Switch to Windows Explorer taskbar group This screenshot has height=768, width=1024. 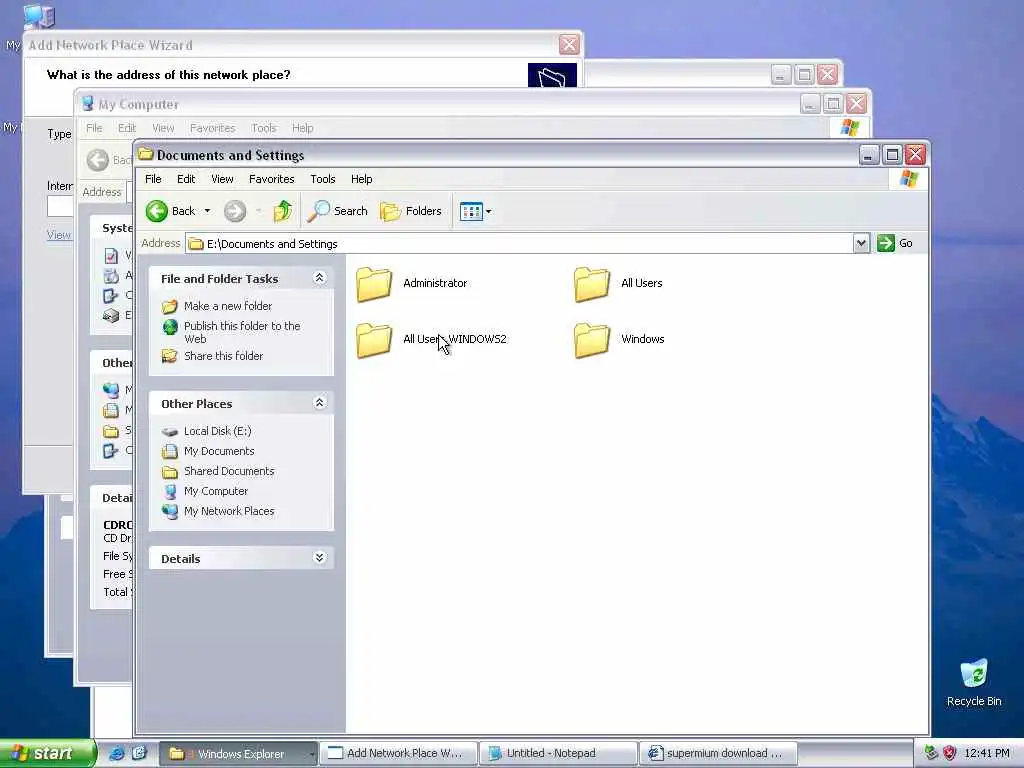tap(238, 754)
